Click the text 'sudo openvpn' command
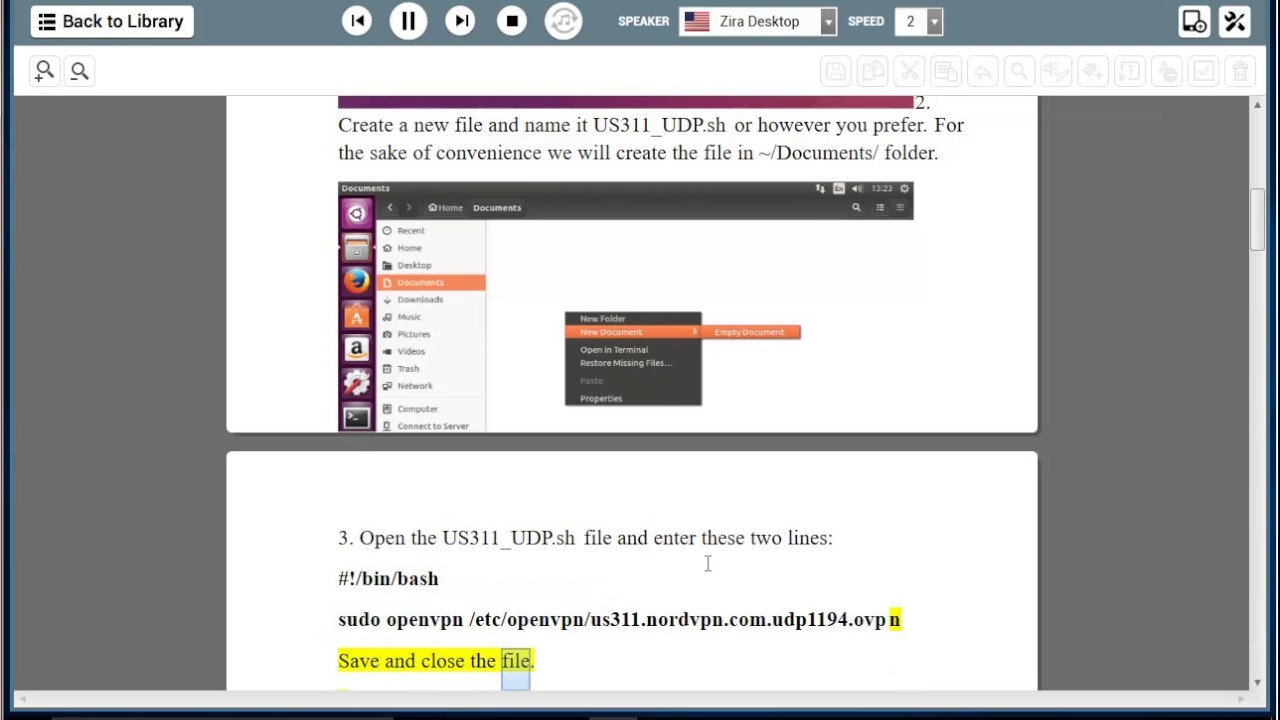 tap(400, 620)
